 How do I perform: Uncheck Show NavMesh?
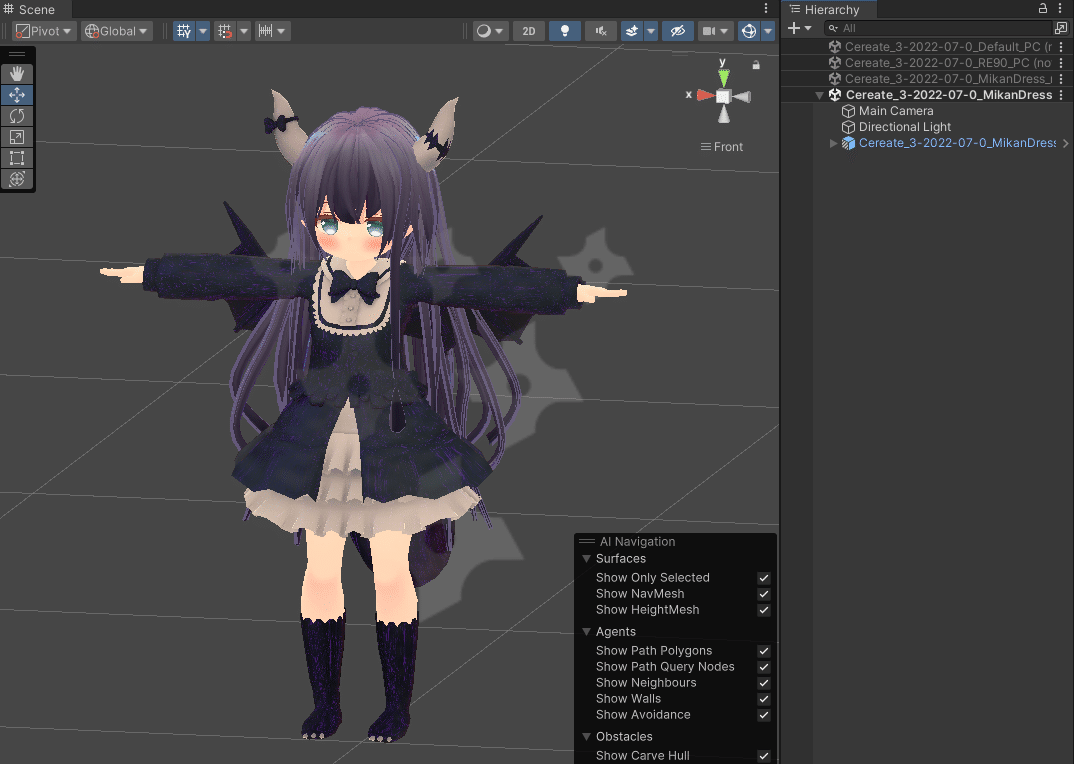click(x=763, y=593)
